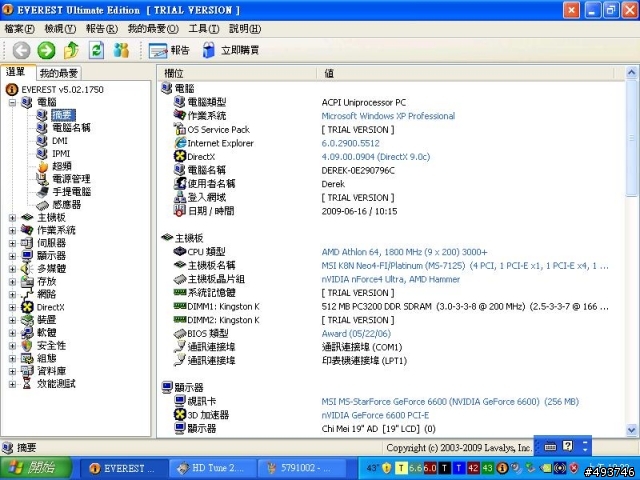640x480 pixels.
Task: Select 效能測試 benchmark tree item
Action: (x=56, y=384)
